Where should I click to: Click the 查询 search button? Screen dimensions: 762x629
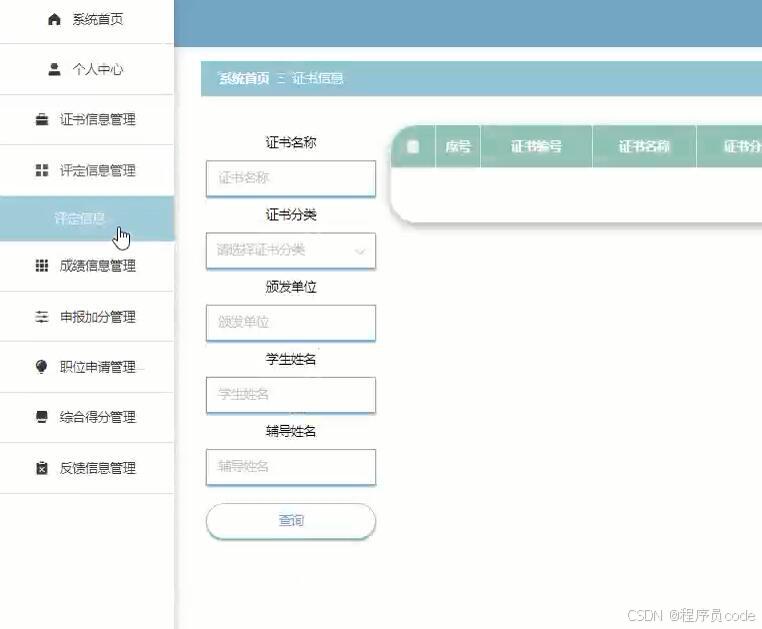pos(291,521)
